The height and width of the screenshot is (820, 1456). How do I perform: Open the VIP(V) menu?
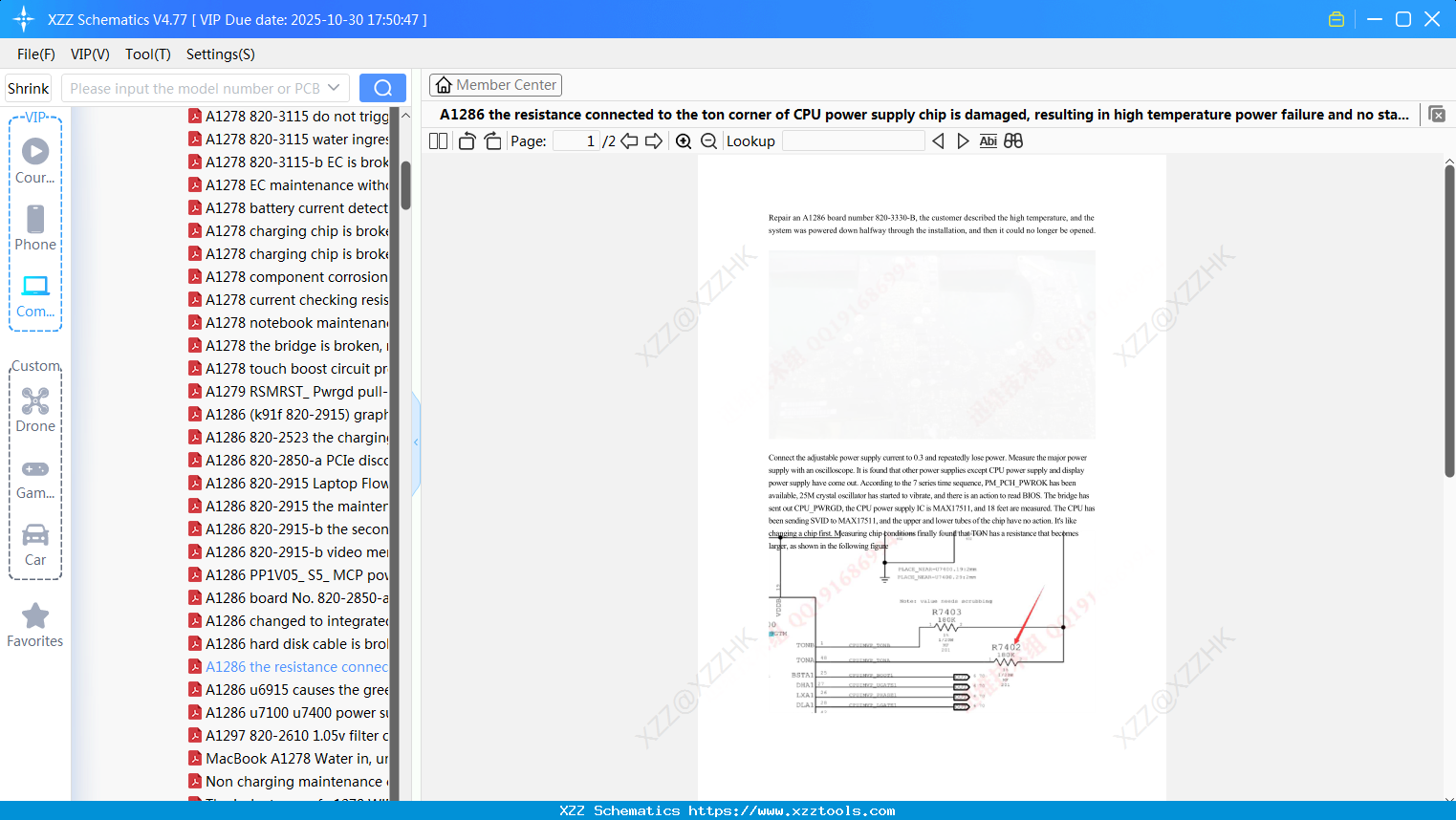click(x=90, y=54)
